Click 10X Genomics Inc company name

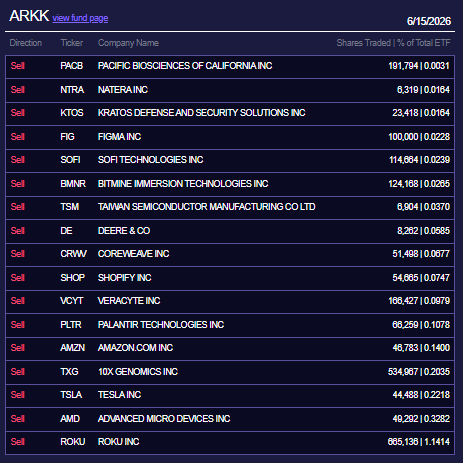click(138, 372)
